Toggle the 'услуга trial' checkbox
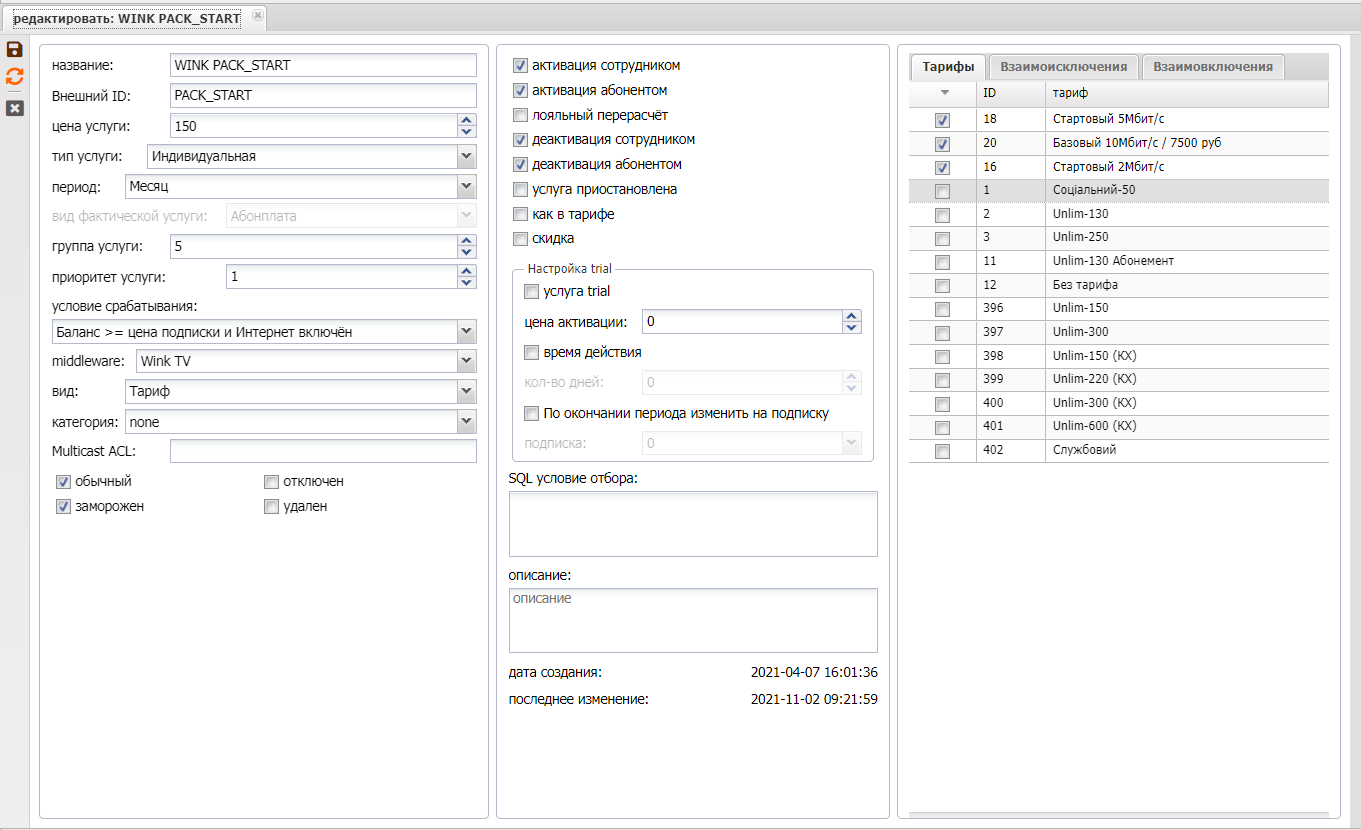This screenshot has height=830, width=1361. [x=532, y=292]
